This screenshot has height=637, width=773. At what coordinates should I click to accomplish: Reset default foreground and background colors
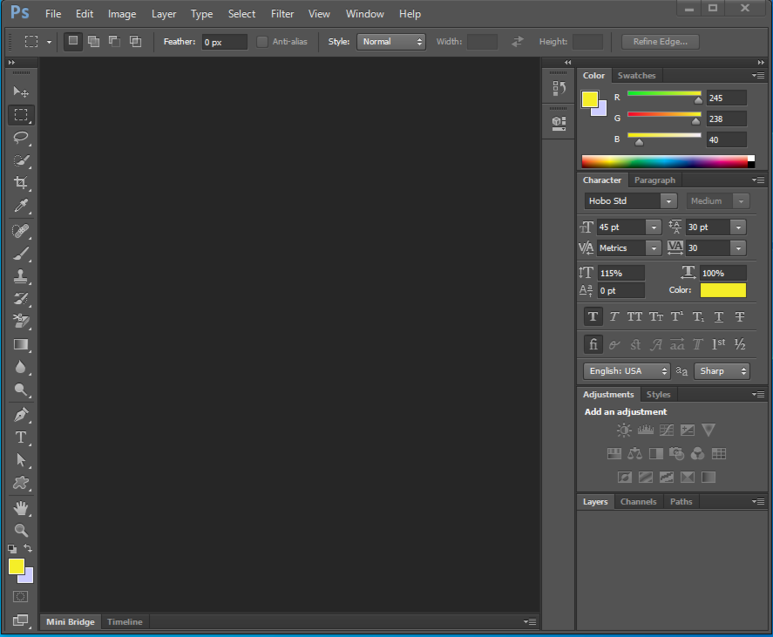pos(12,549)
